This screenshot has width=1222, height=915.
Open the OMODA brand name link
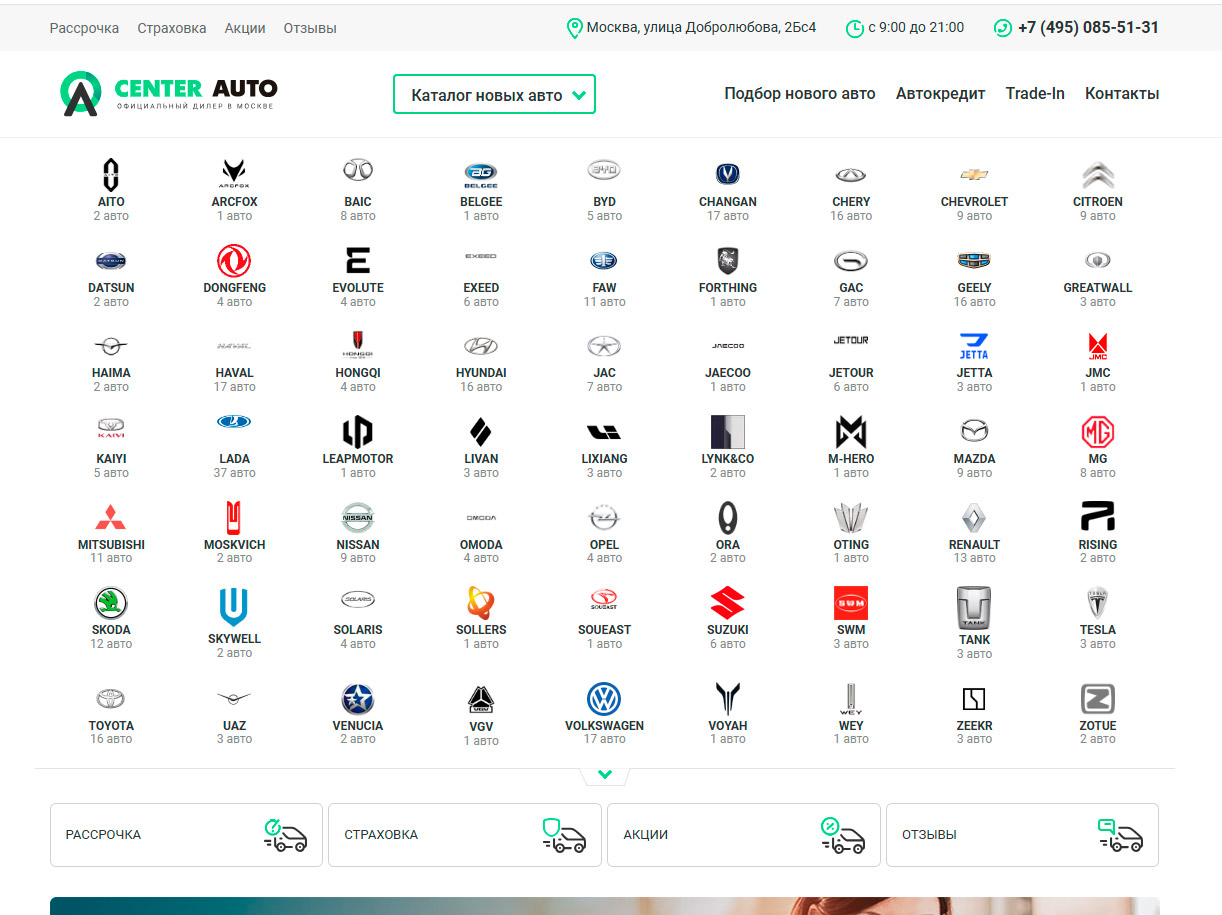point(481,545)
